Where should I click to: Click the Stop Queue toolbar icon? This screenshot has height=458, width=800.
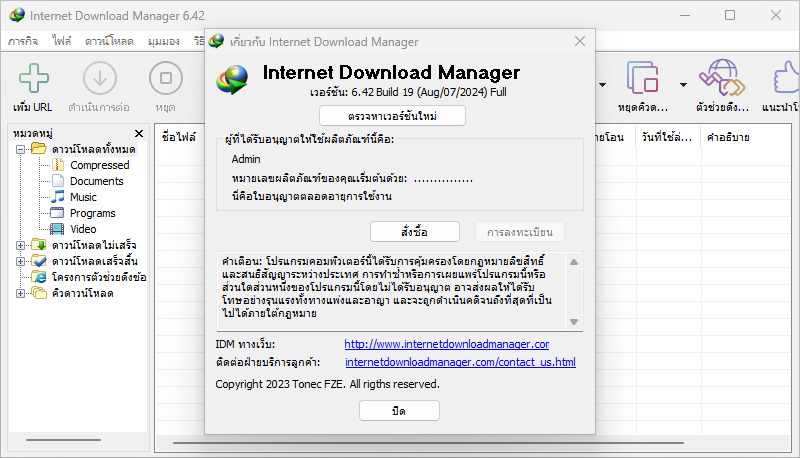[x=642, y=78]
